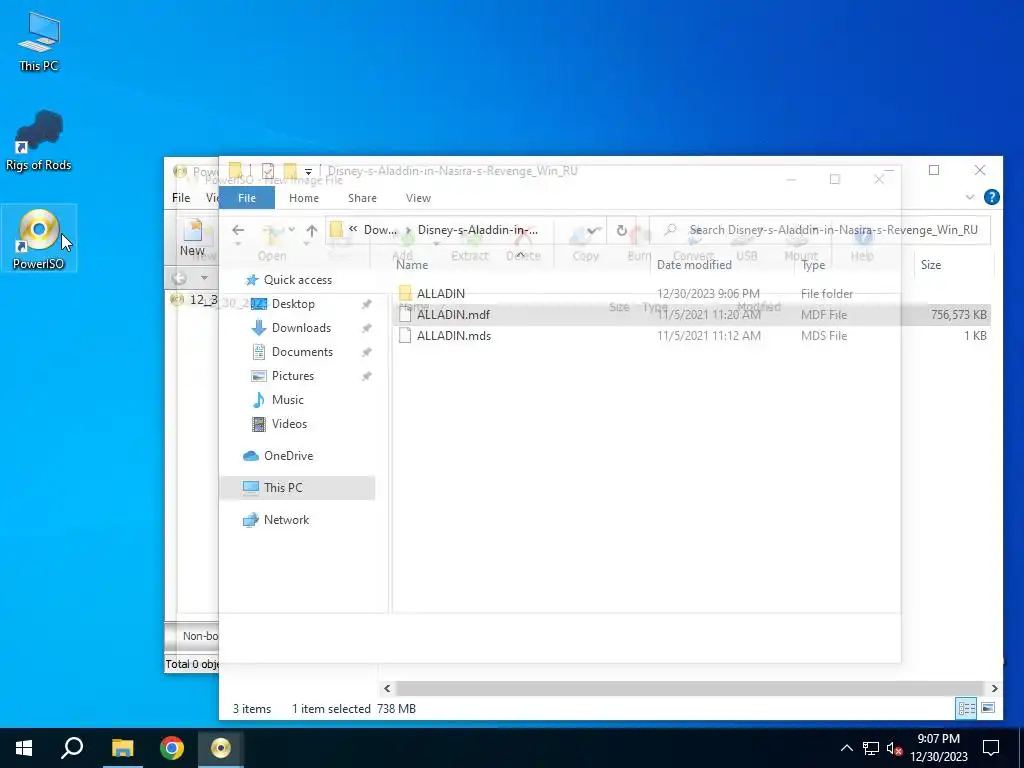Open Pictures in navigation pane
This screenshot has width=1024, height=768.
pos(293,376)
